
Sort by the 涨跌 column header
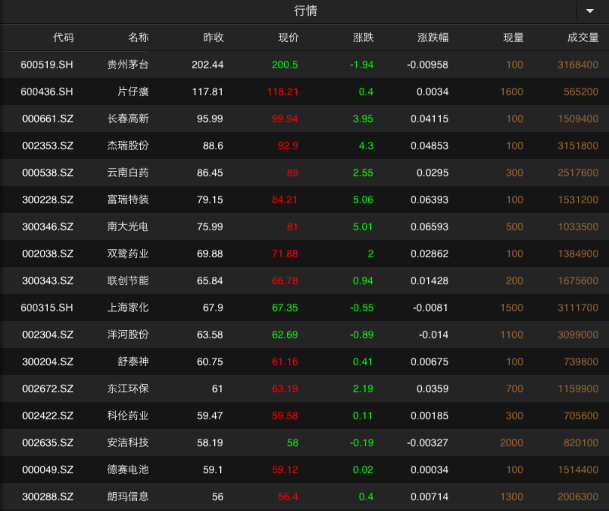(x=364, y=38)
